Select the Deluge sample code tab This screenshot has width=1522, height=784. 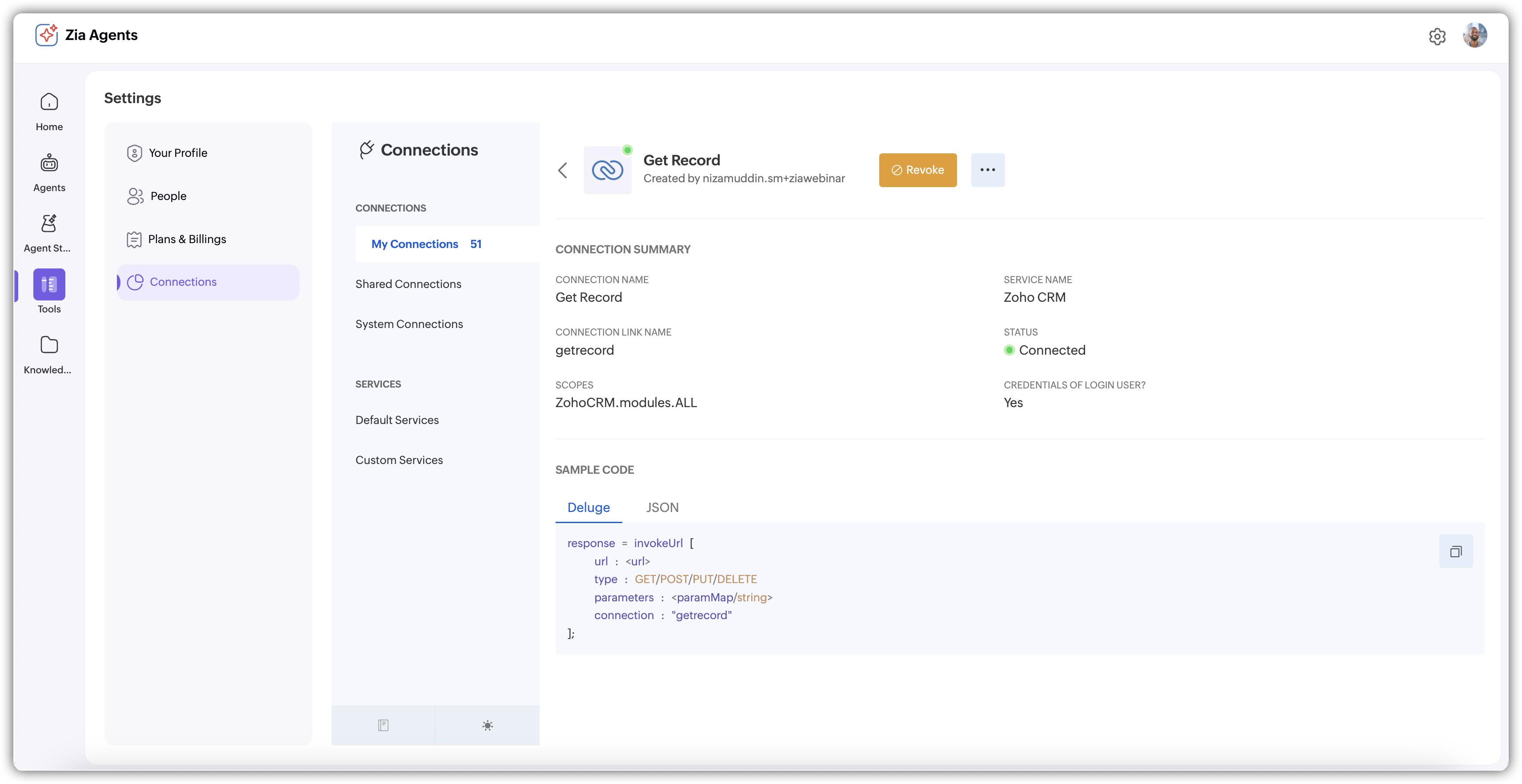[588, 508]
